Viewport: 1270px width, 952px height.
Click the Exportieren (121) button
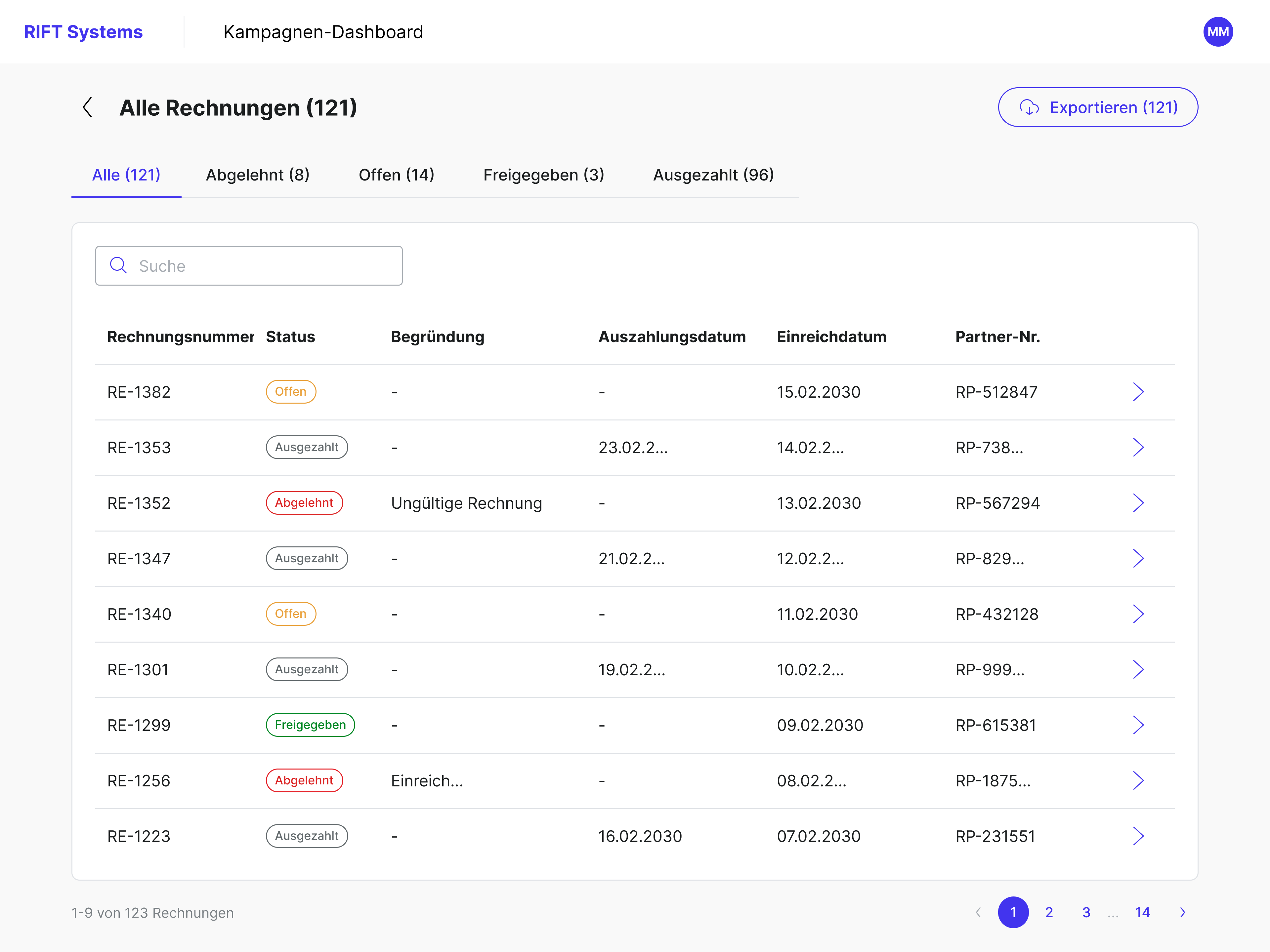click(1098, 107)
